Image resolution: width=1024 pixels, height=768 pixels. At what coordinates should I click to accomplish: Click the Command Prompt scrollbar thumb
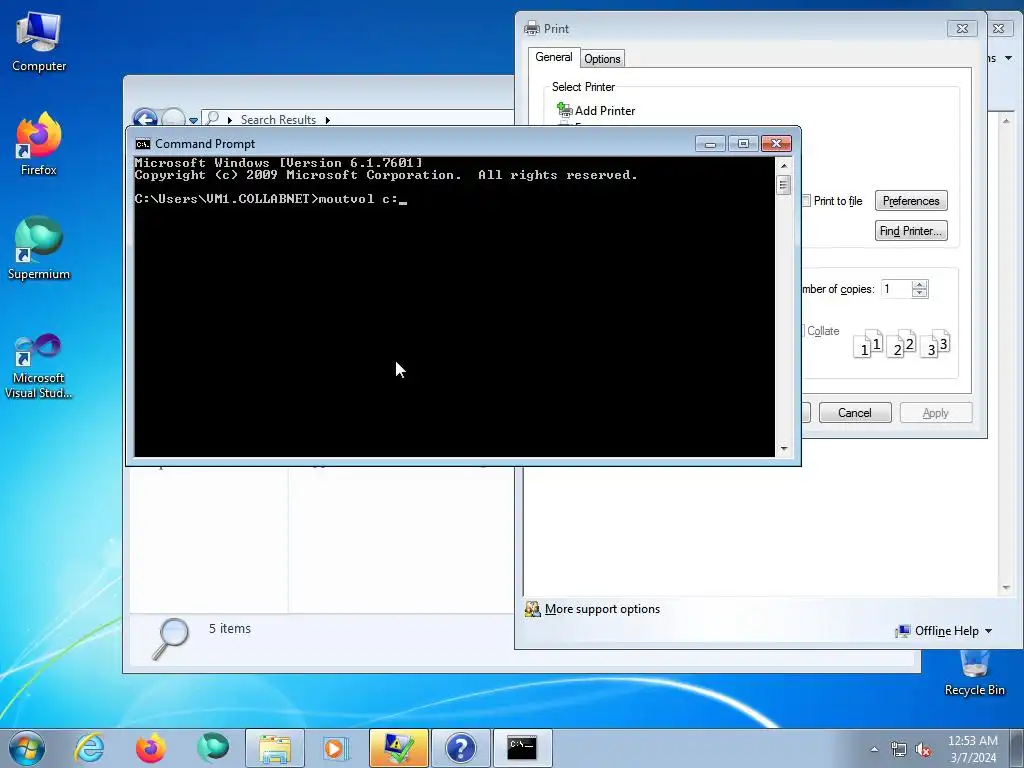[784, 185]
